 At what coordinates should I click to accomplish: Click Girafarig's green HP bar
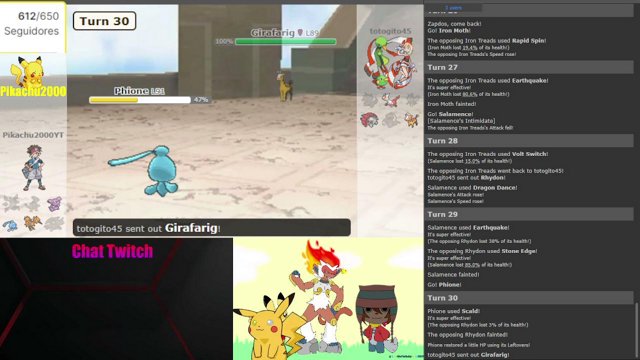[286, 41]
